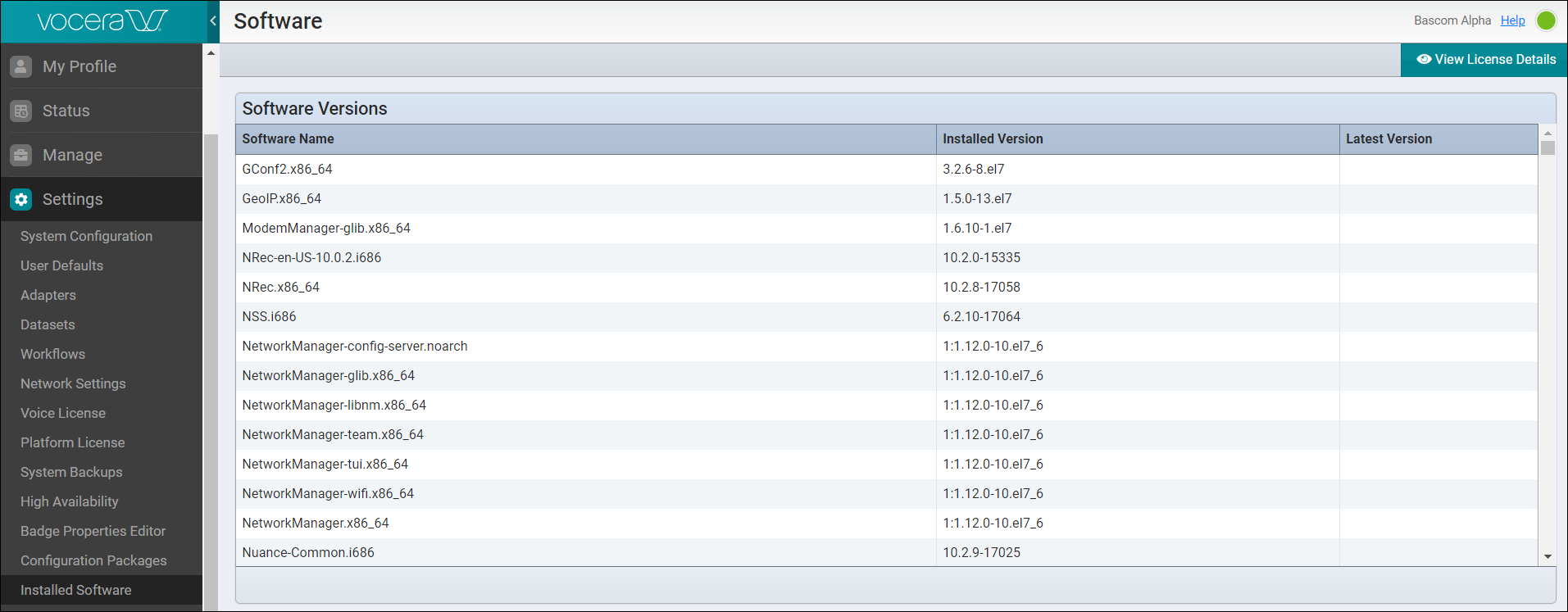
Task: Click the Latest Version column header
Action: coord(1388,139)
